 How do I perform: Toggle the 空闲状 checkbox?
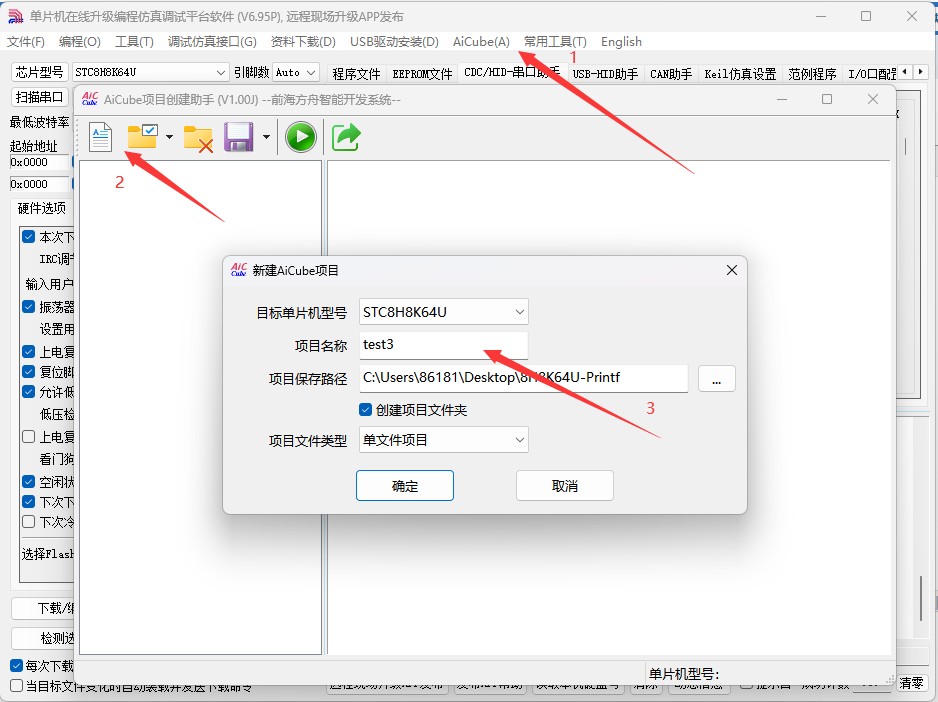pyautogui.click(x=28, y=481)
